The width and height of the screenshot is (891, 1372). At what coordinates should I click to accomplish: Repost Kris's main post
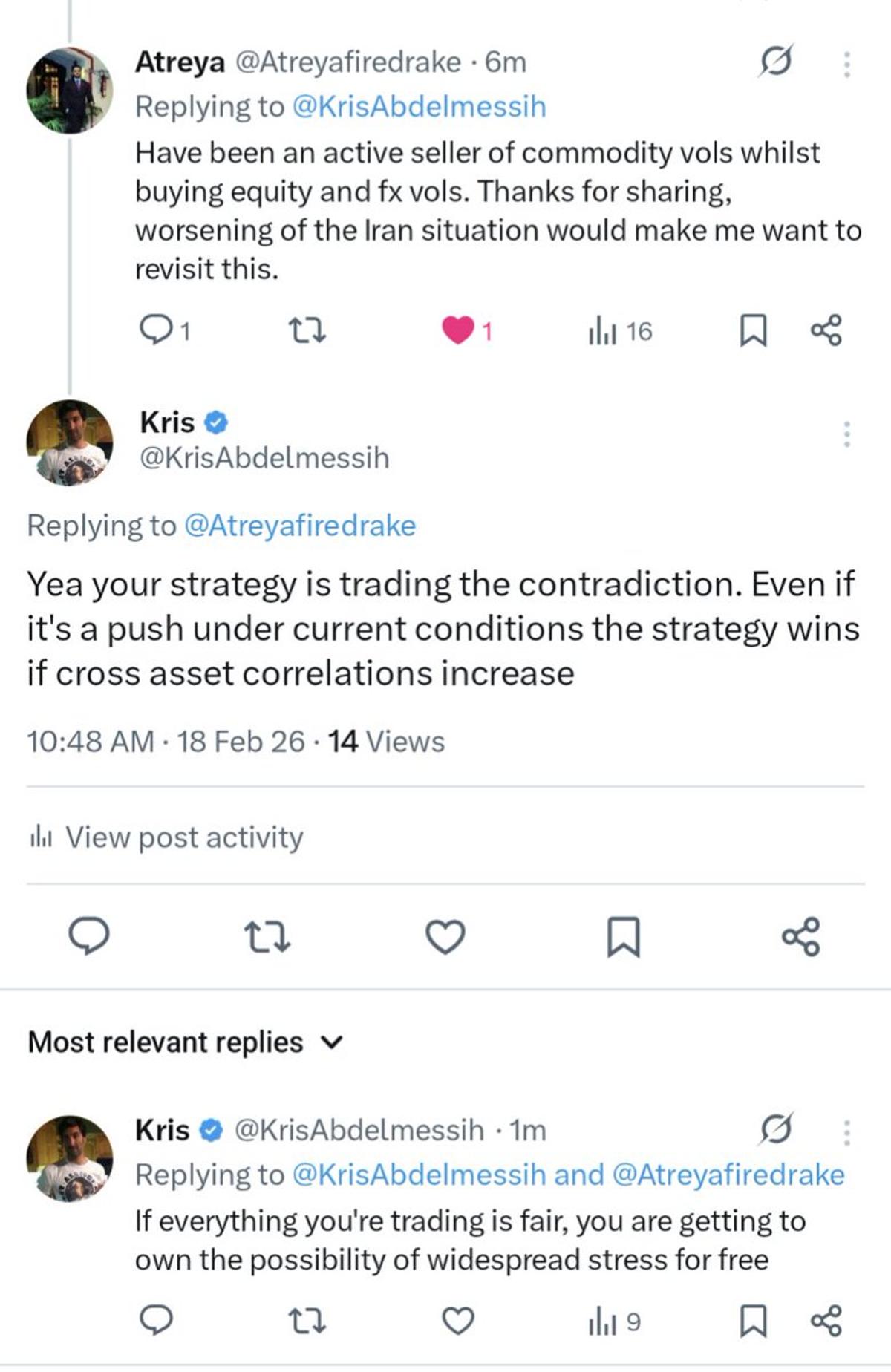pyautogui.click(x=267, y=936)
